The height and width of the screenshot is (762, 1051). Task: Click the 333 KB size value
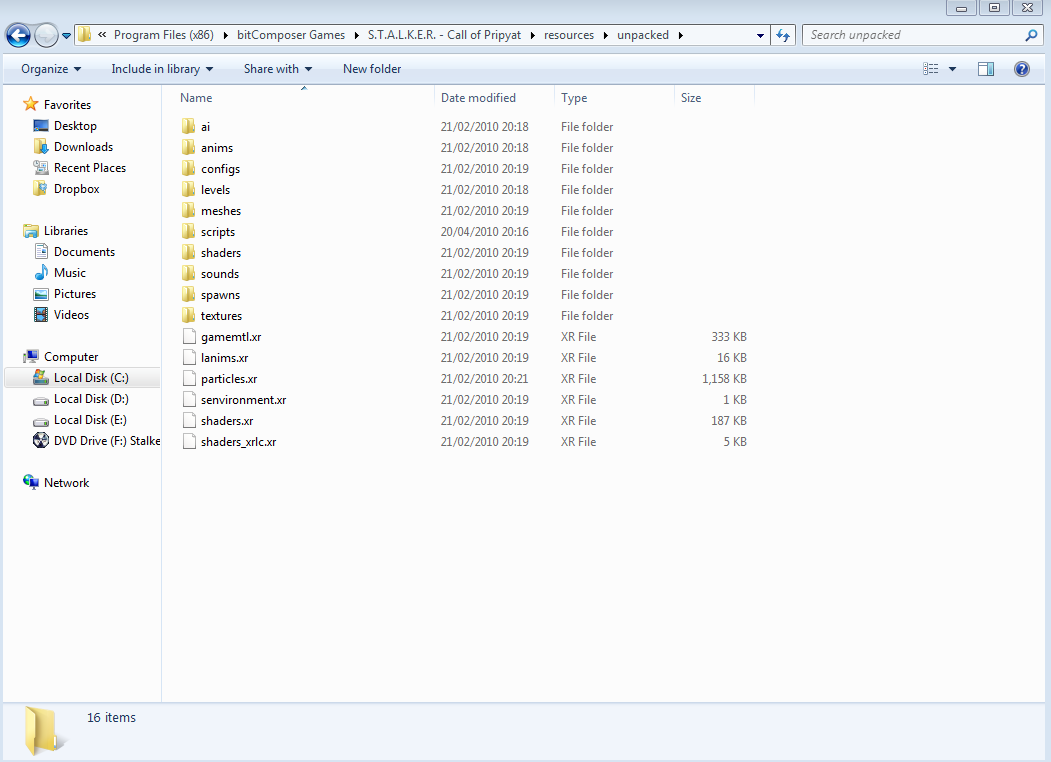click(x=729, y=336)
